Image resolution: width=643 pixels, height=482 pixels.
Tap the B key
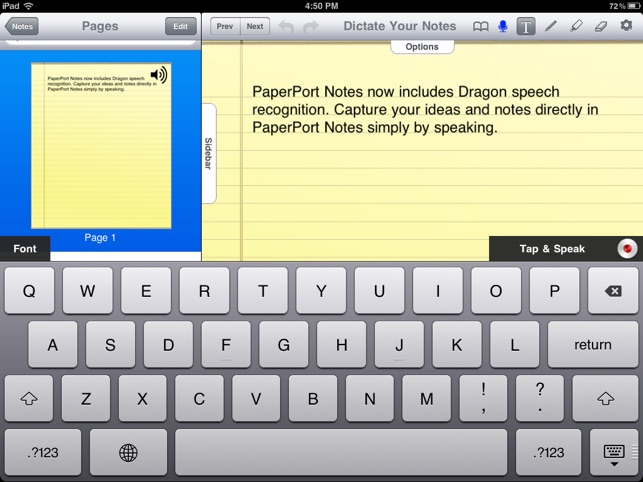point(313,398)
